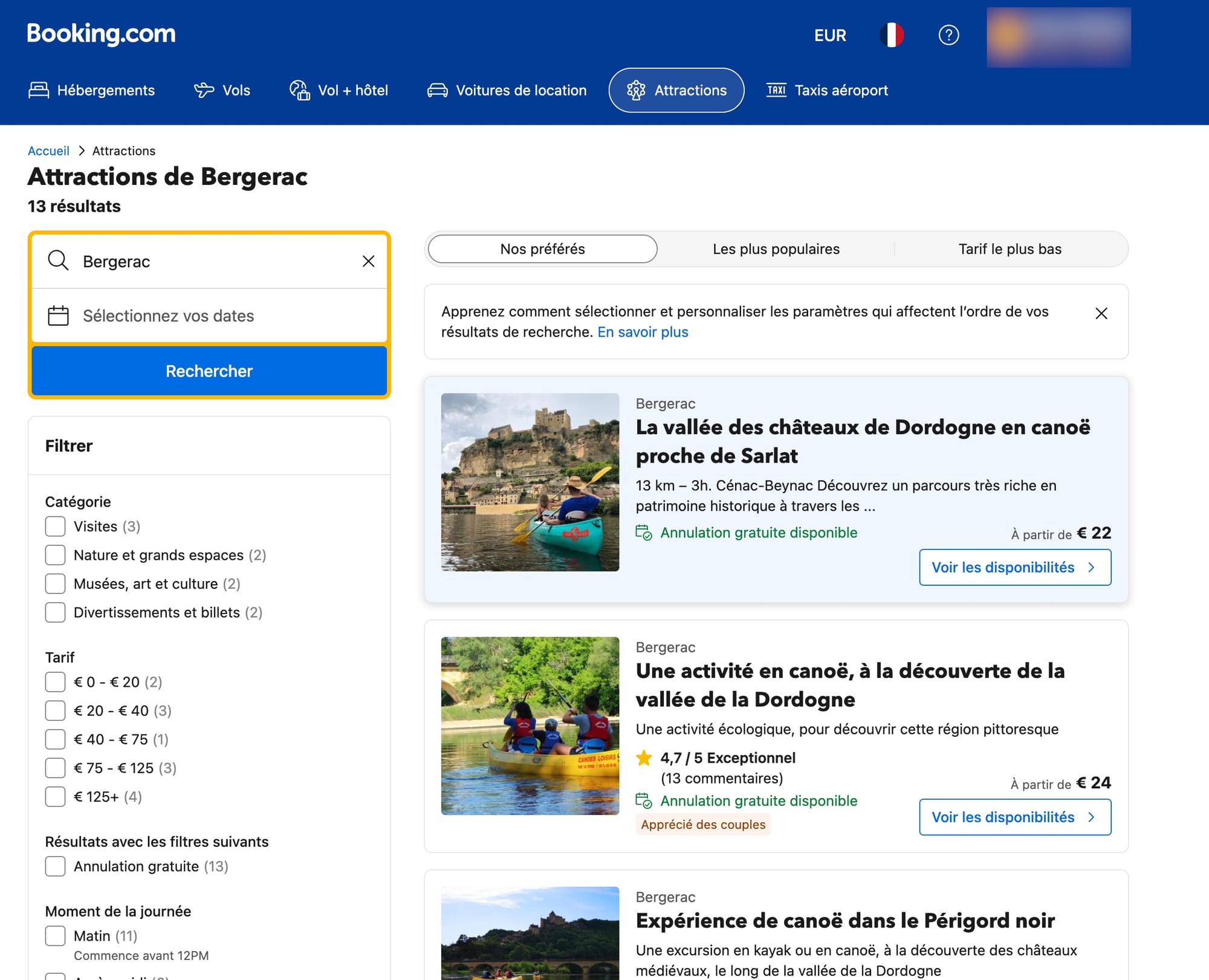Dismiss the ranking info banner
Screen dimensions: 1209x980
coord(1101,313)
